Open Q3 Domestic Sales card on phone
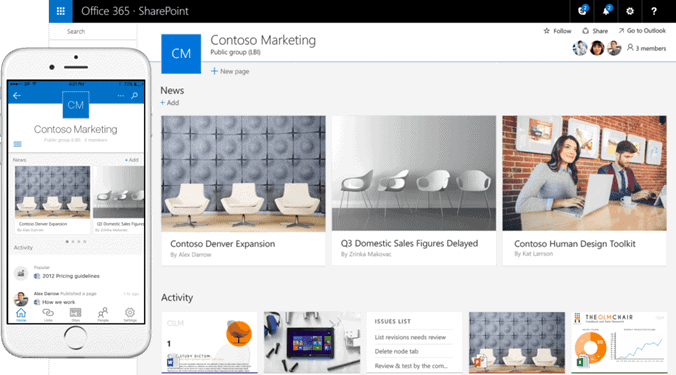This screenshot has width=676, height=375. [x=119, y=200]
